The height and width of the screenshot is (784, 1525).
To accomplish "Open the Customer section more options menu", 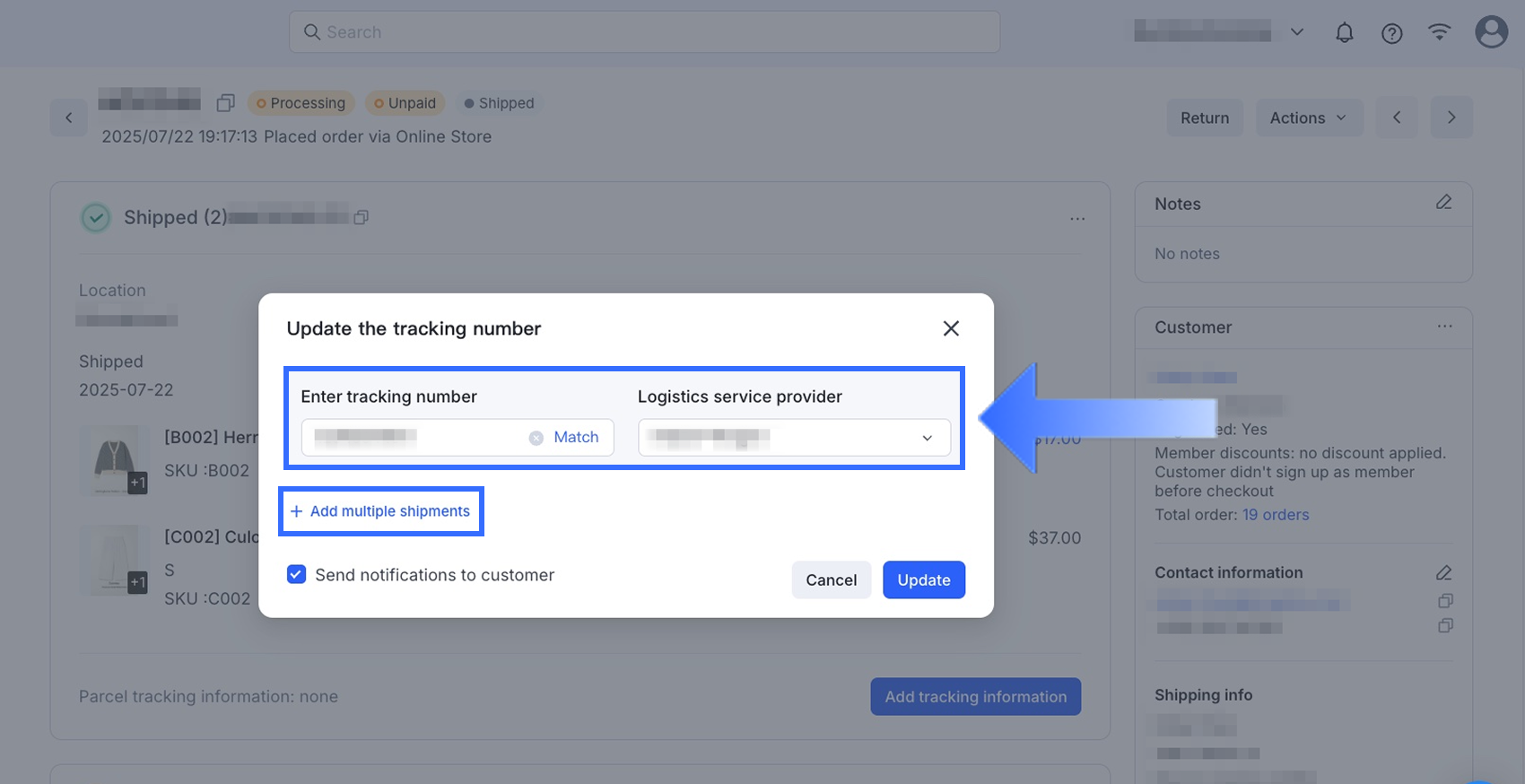I will point(1444,327).
